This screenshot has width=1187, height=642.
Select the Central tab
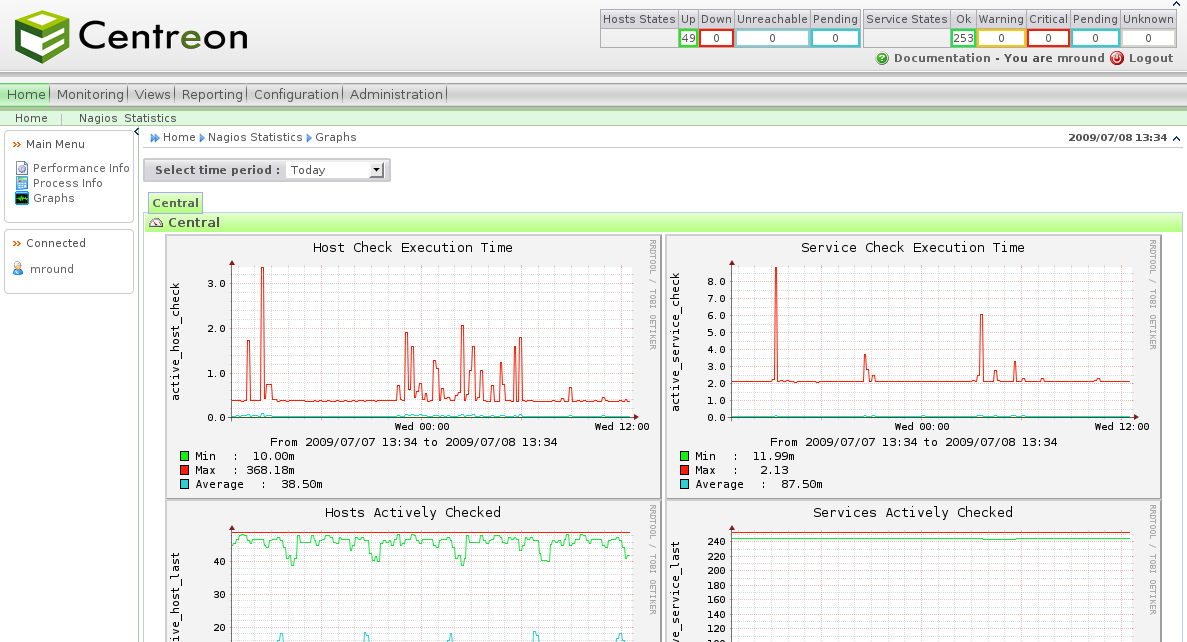tap(175, 203)
